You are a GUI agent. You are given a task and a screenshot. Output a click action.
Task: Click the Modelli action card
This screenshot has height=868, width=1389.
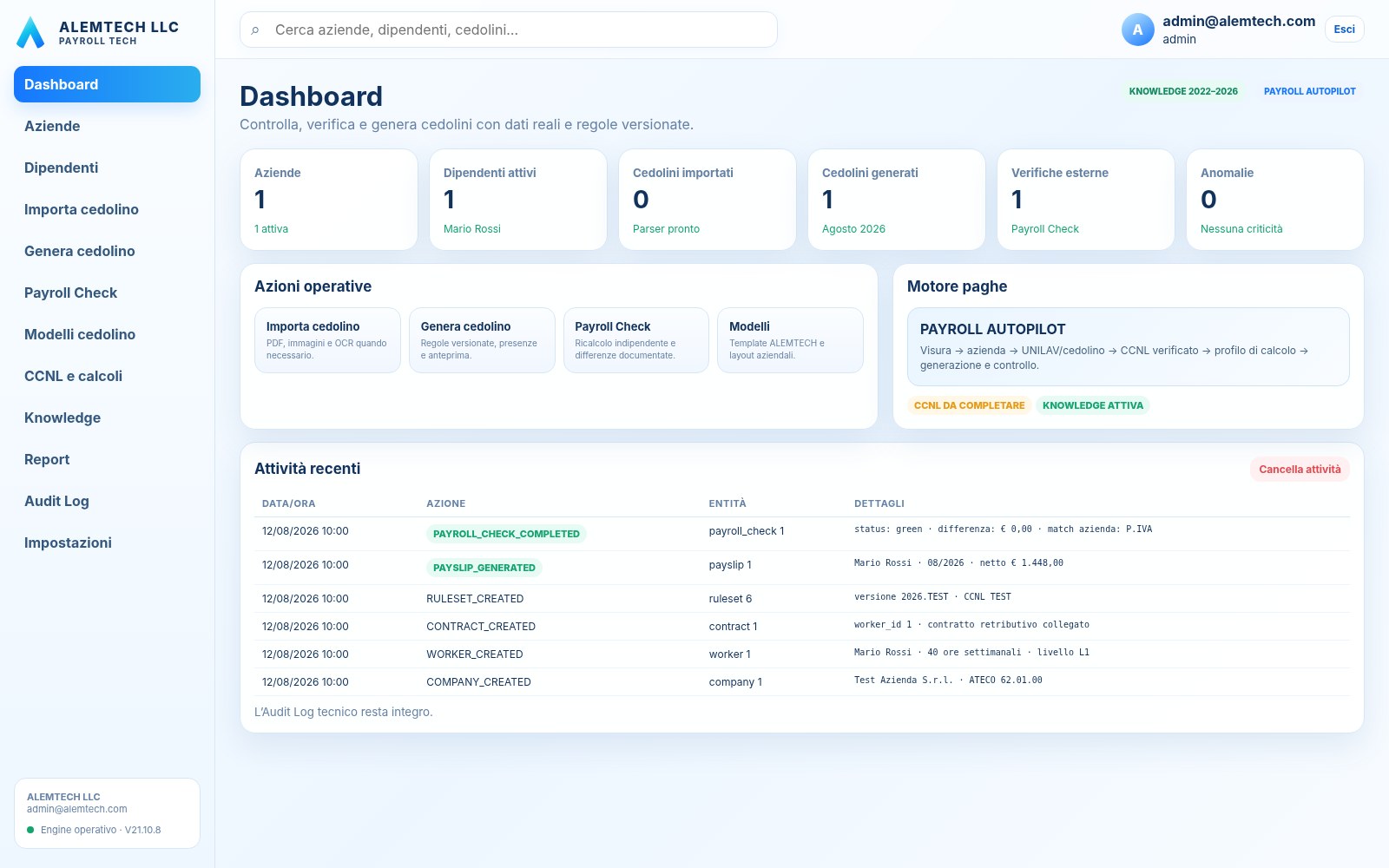790,340
